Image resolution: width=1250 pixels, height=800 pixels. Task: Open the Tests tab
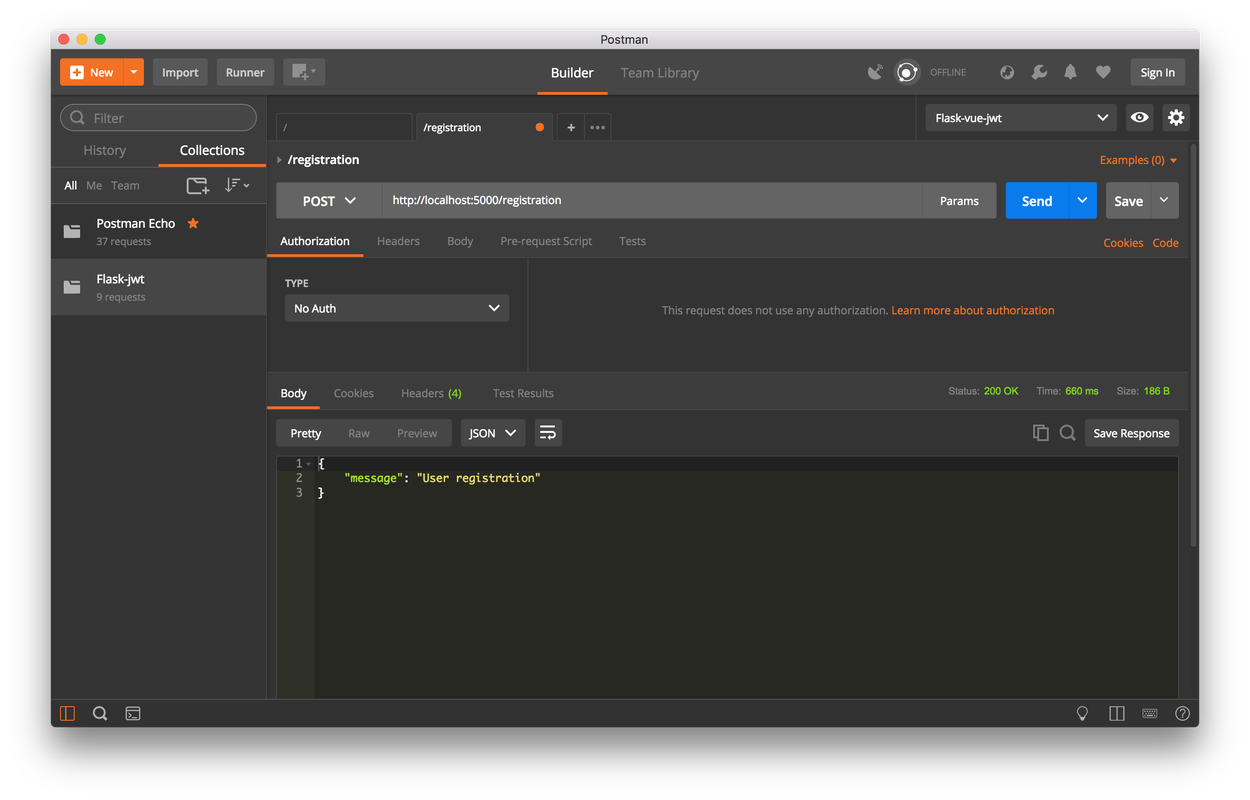632,241
